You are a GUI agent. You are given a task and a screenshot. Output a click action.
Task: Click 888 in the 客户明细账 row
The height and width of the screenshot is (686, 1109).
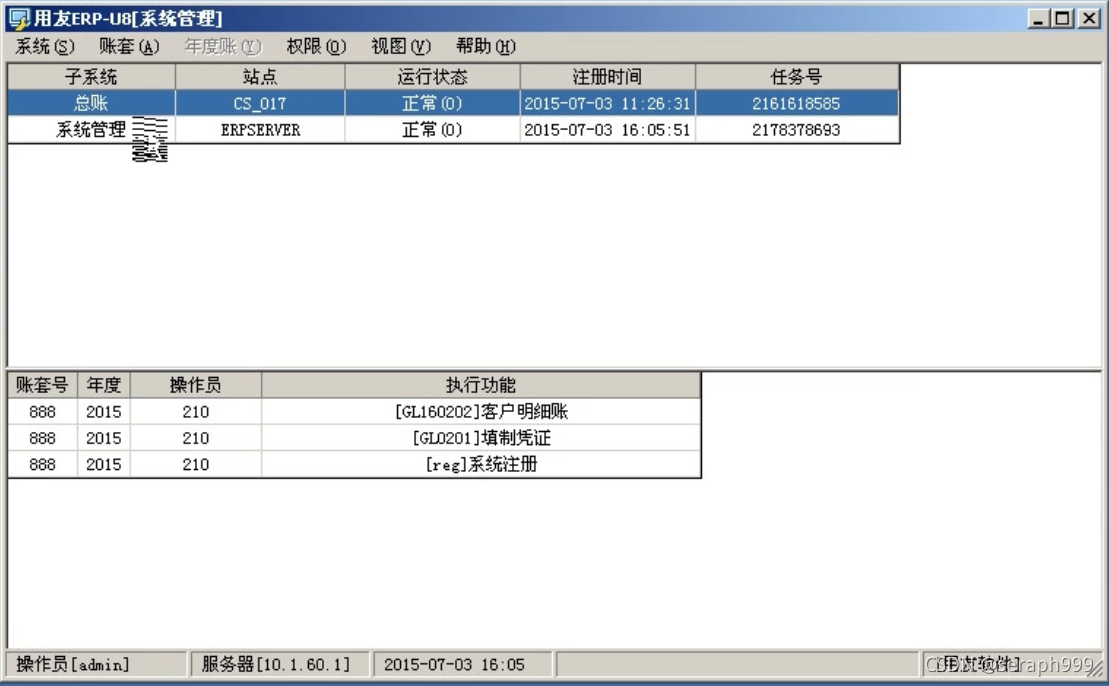[x=42, y=412]
